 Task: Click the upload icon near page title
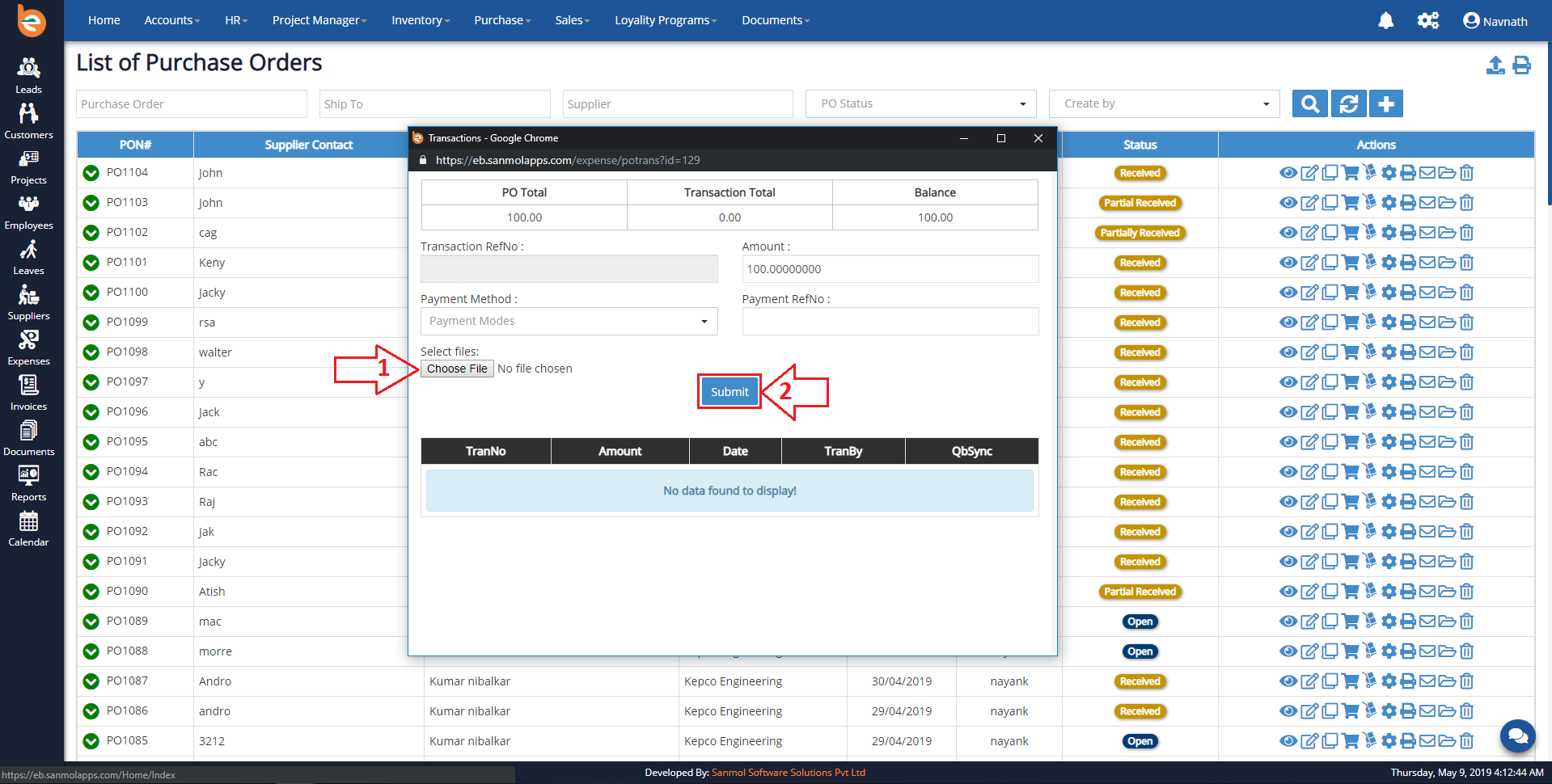1495,65
